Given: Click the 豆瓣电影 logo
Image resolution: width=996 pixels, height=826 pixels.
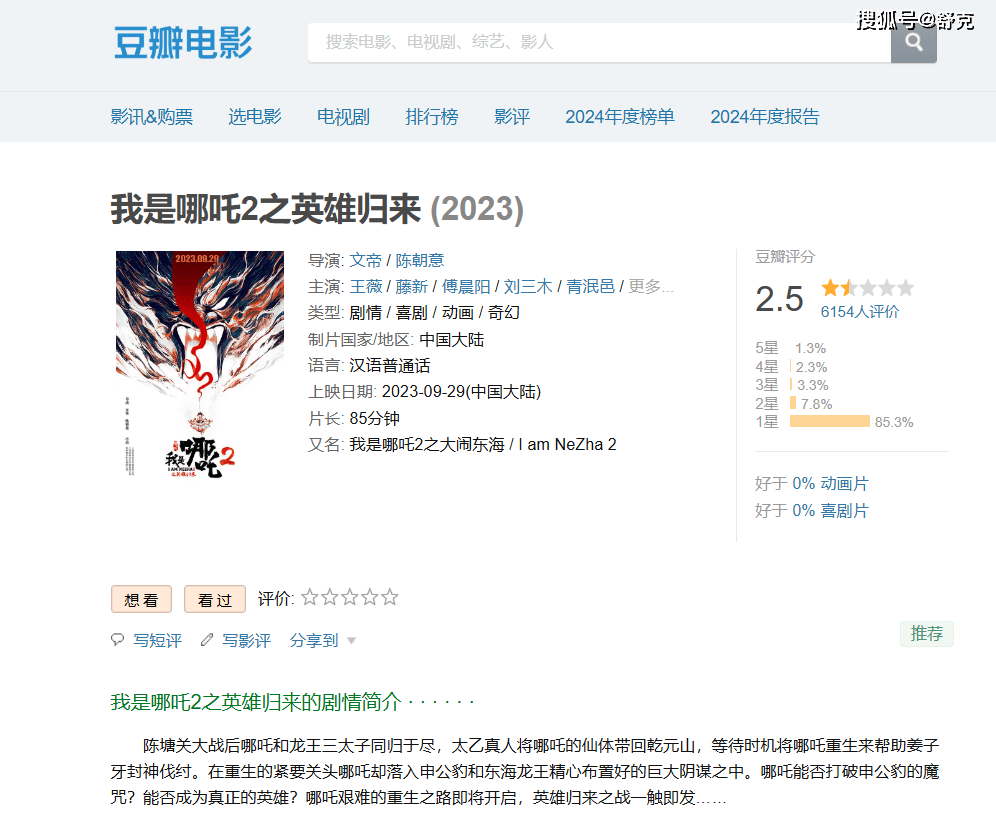Looking at the screenshot, I should click(183, 43).
